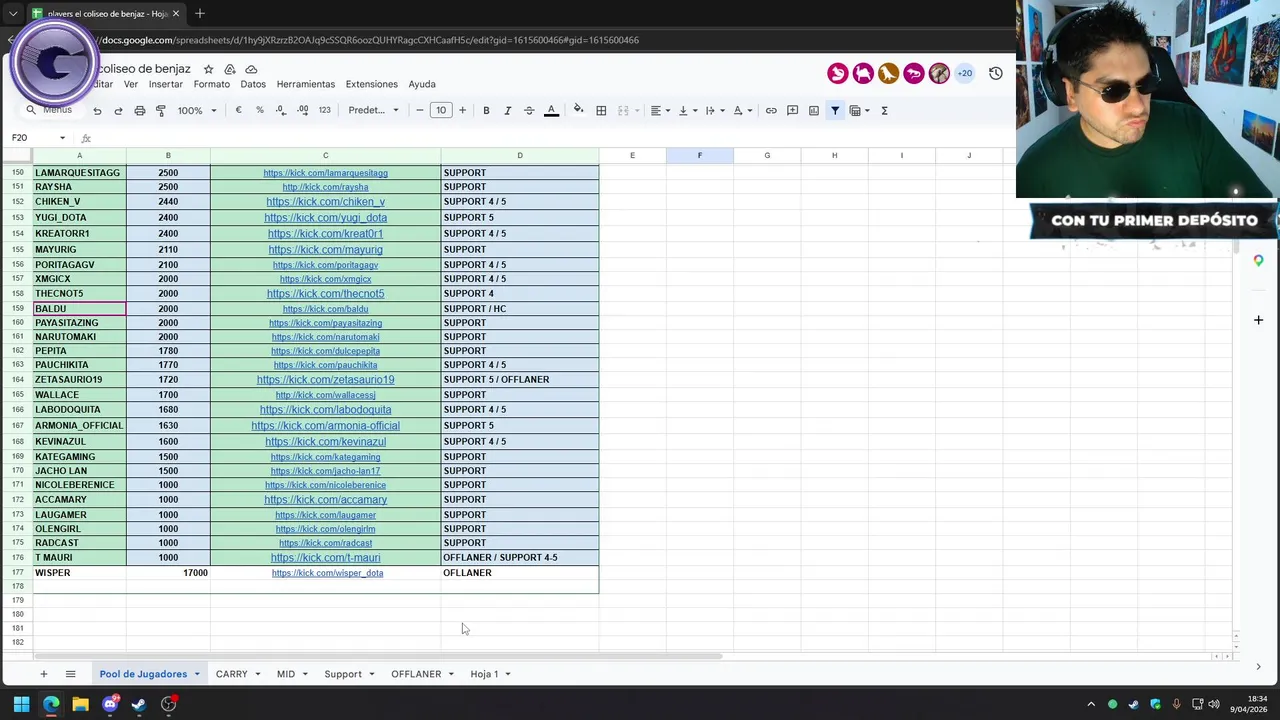Open horizontal align dropdown
Image resolution: width=1280 pixels, height=720 pixels.
[x=660, y=110]
